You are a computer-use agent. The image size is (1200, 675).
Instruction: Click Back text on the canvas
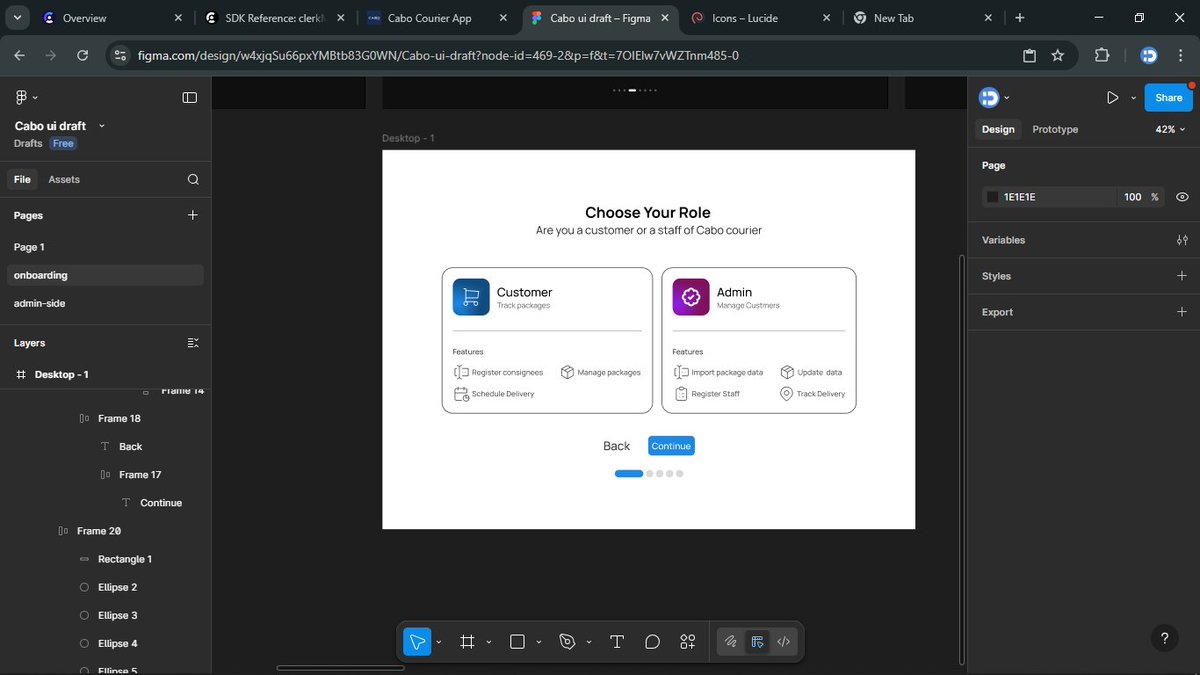pyautogui.click(x=617, y=446)
